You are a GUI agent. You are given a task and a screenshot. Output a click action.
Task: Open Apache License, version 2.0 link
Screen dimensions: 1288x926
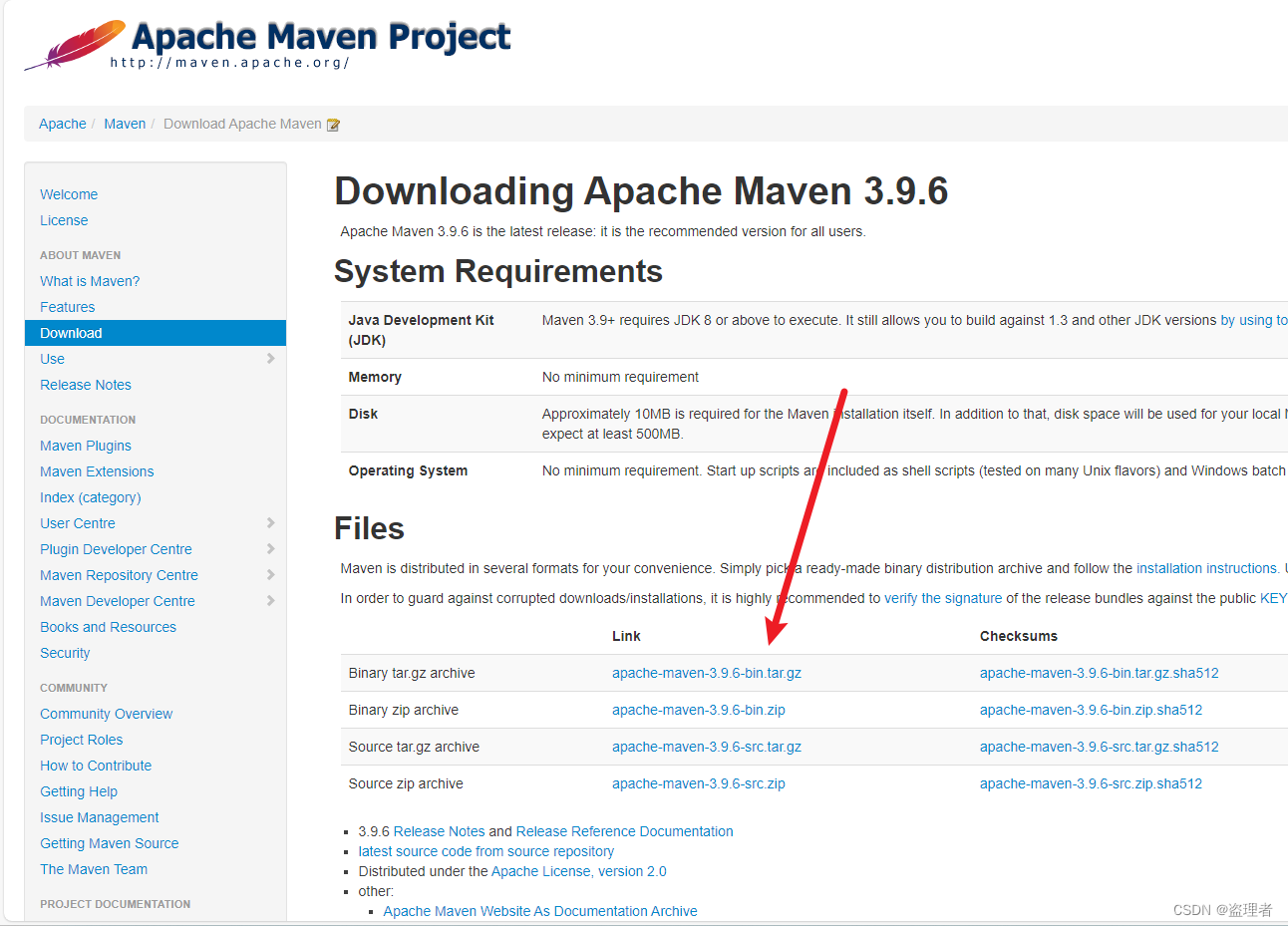(x=579, y=871)
